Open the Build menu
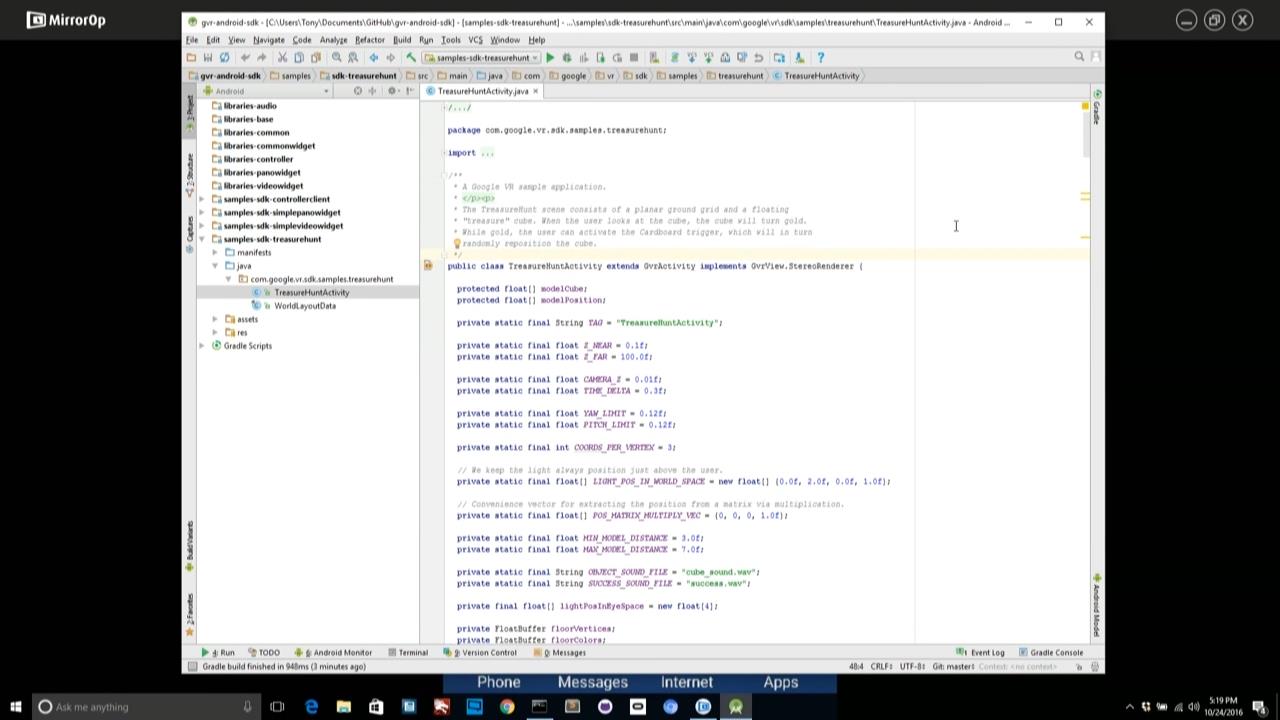 tap(402, 40)
